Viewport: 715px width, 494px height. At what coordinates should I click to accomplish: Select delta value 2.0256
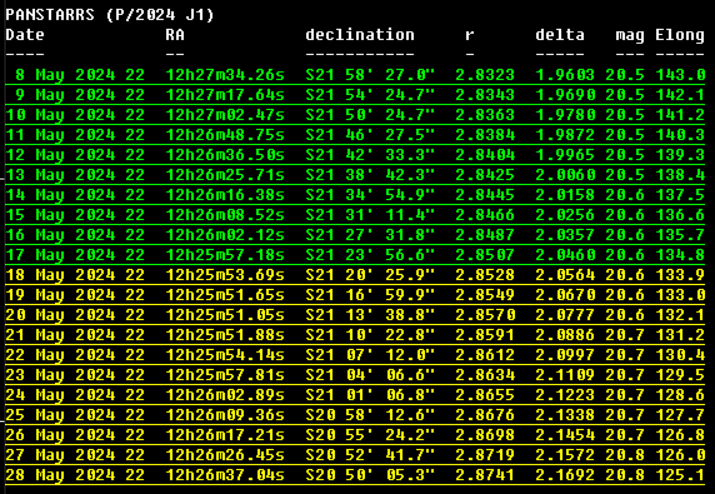coord(565,215)
